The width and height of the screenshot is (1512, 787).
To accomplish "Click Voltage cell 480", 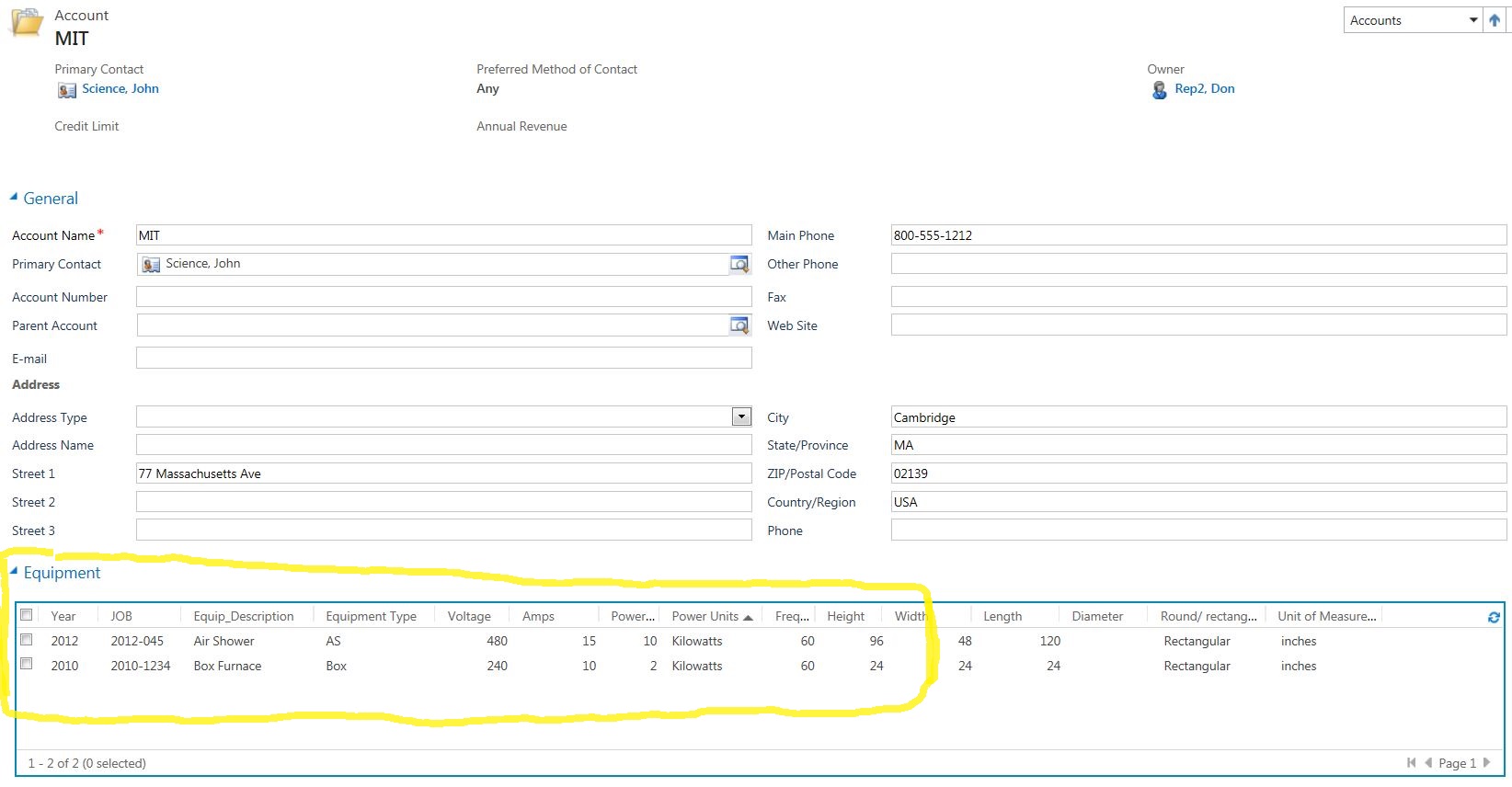I will pos(497,641).
